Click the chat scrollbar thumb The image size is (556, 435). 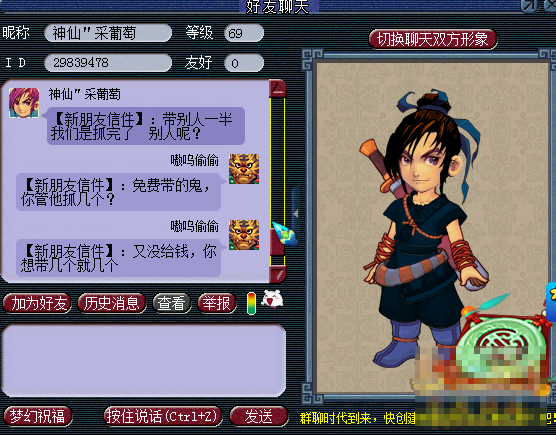point(277,242)
